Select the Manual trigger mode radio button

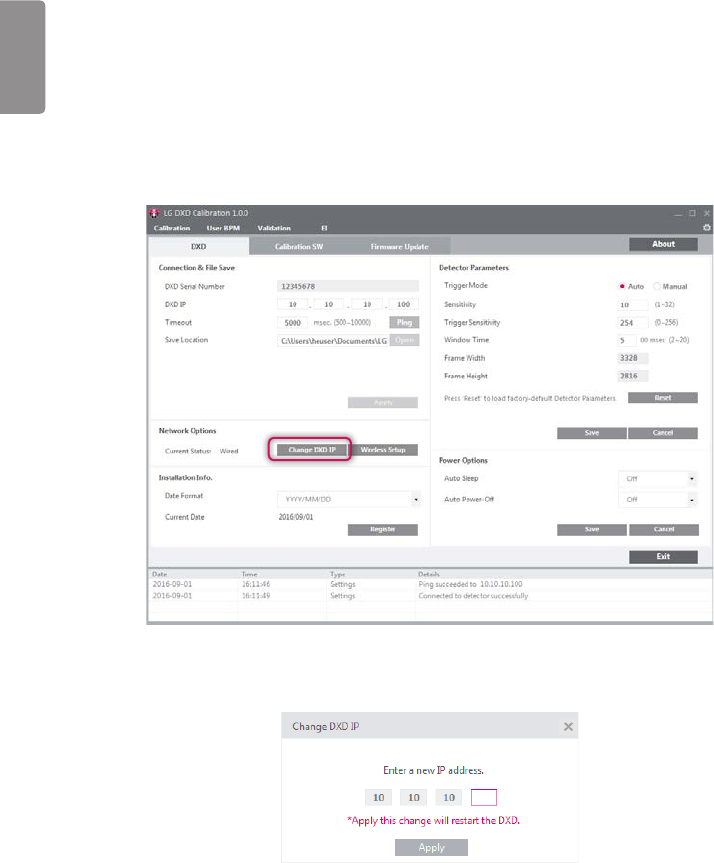pyautogui.click(x=656, y=286)
